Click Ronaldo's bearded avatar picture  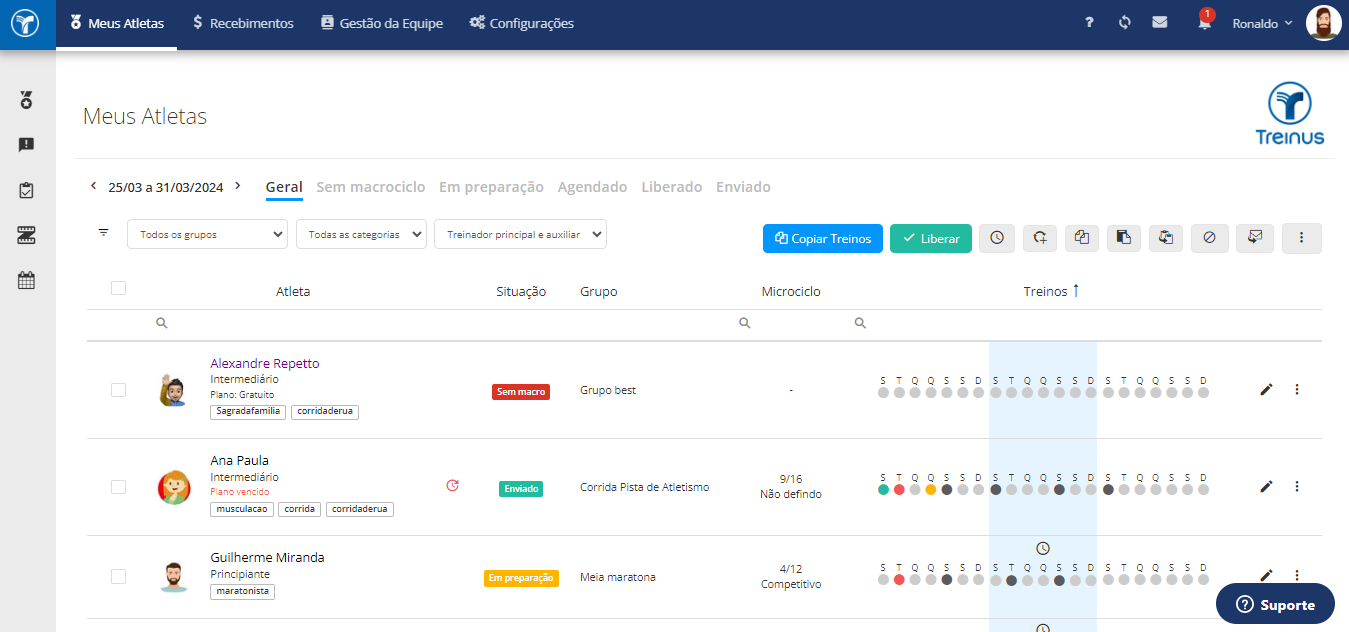[1323, 23]
